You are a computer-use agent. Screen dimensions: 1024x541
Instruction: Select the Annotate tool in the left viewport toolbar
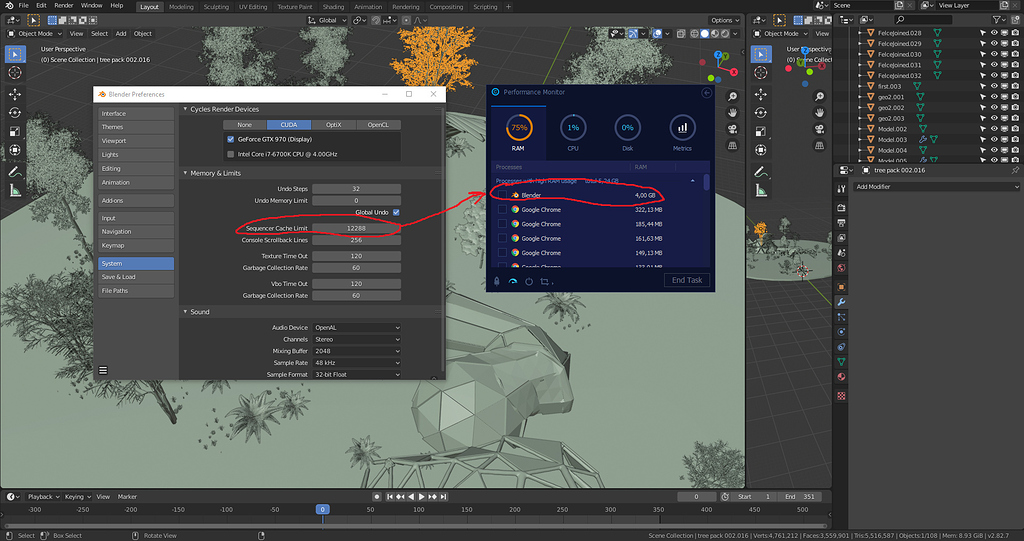click(14, 172)
